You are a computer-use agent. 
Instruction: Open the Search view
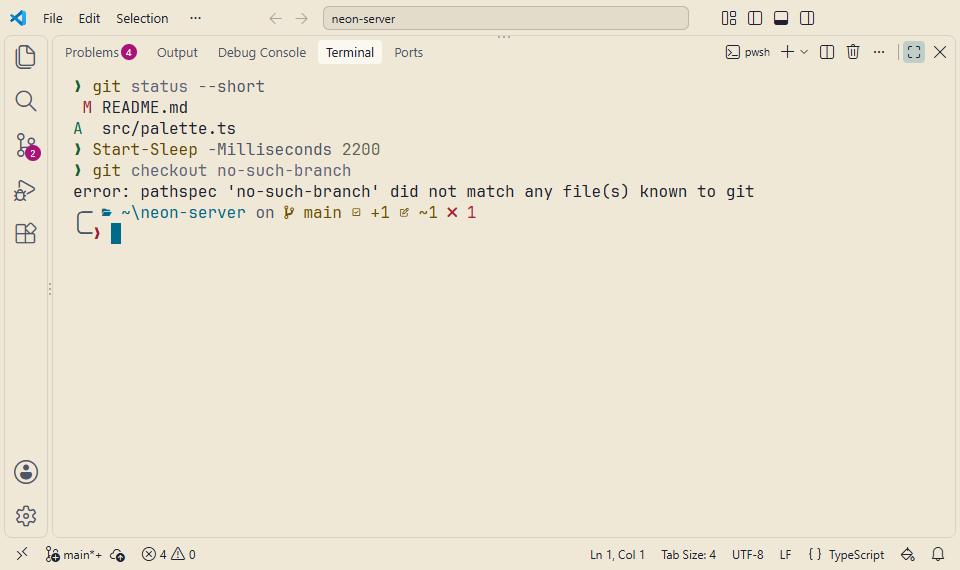pyautogui.click(x=26, y=101)
